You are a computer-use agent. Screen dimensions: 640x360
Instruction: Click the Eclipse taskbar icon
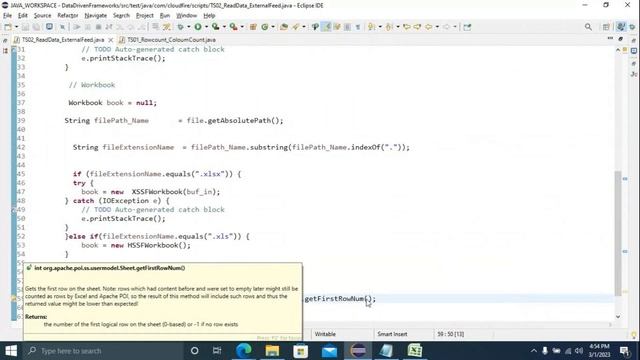pos(358,351)
